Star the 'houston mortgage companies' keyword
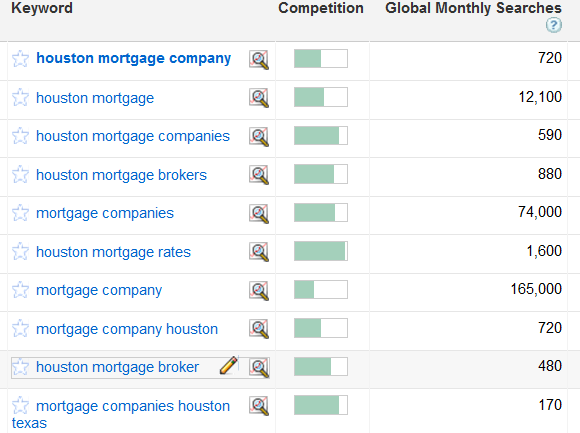 20,136
